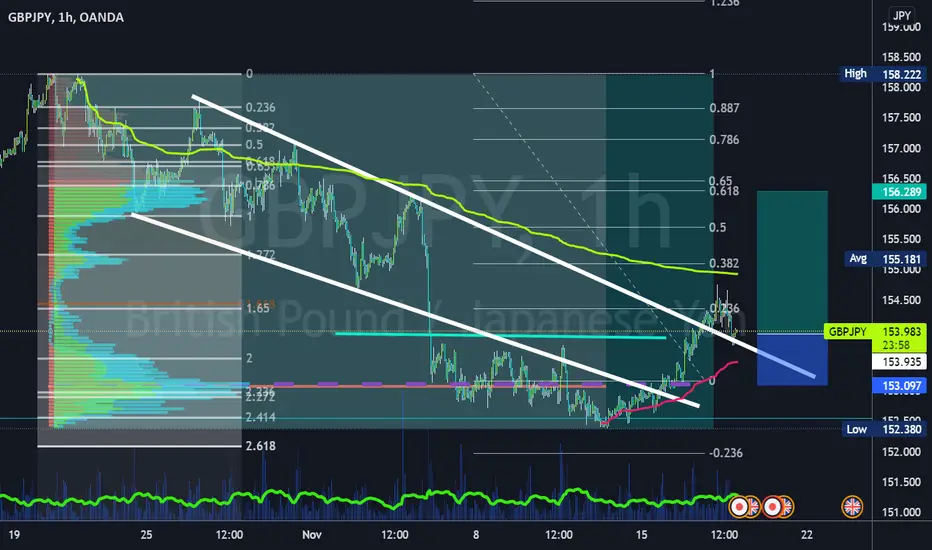The height and width of the screenshot is (550, 932).
Task: Click the 155.500 price axis value
Action: coord(901,239)
